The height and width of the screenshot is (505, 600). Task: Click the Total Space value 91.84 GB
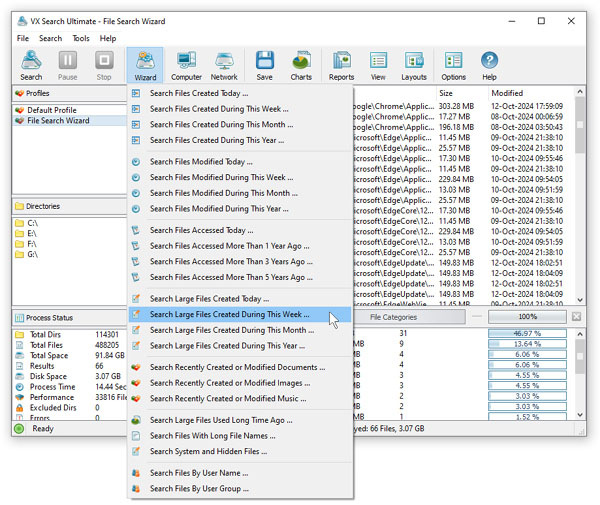(x=110, y=355)
